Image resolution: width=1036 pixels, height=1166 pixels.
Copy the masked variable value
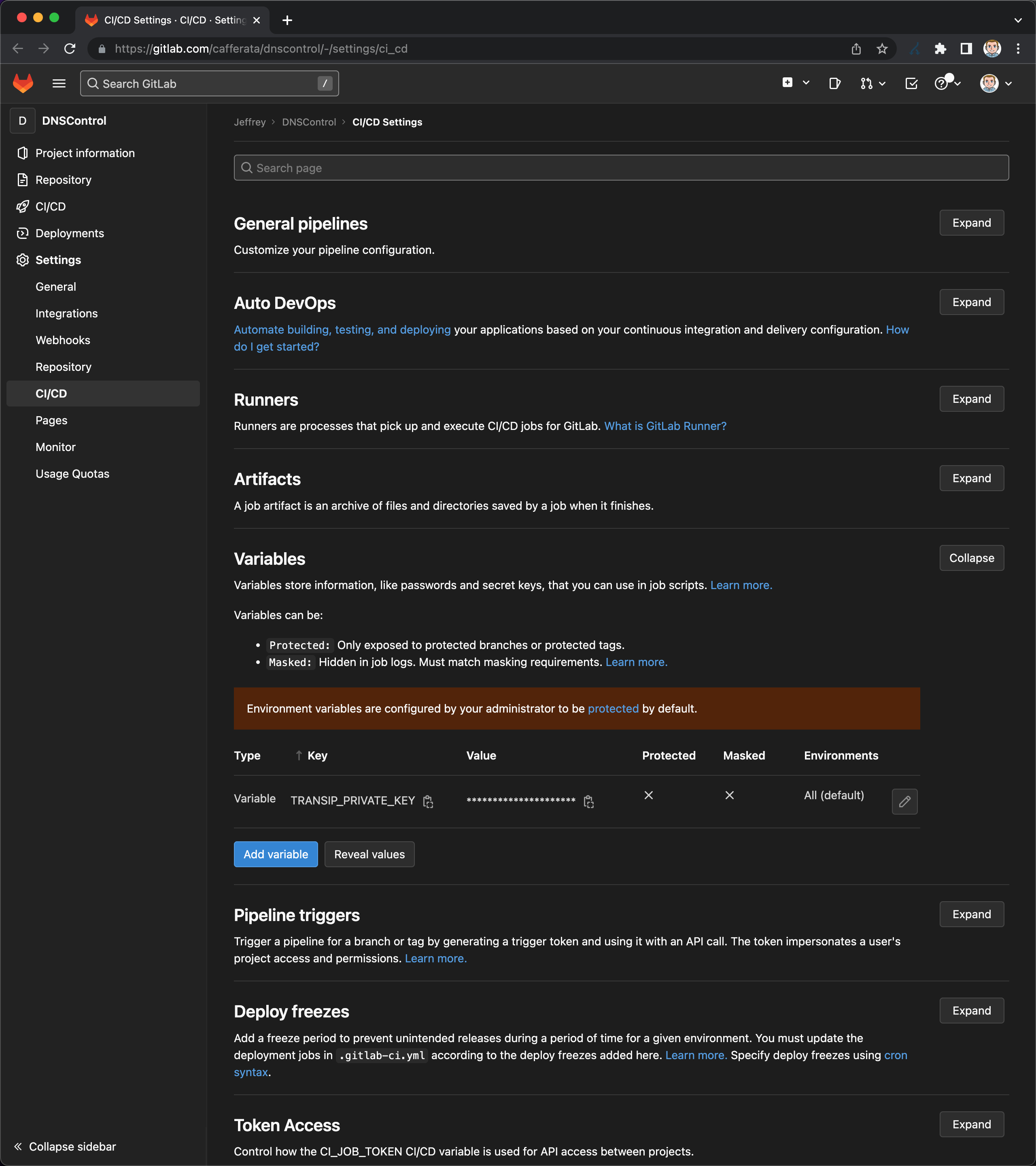point(588,801)
